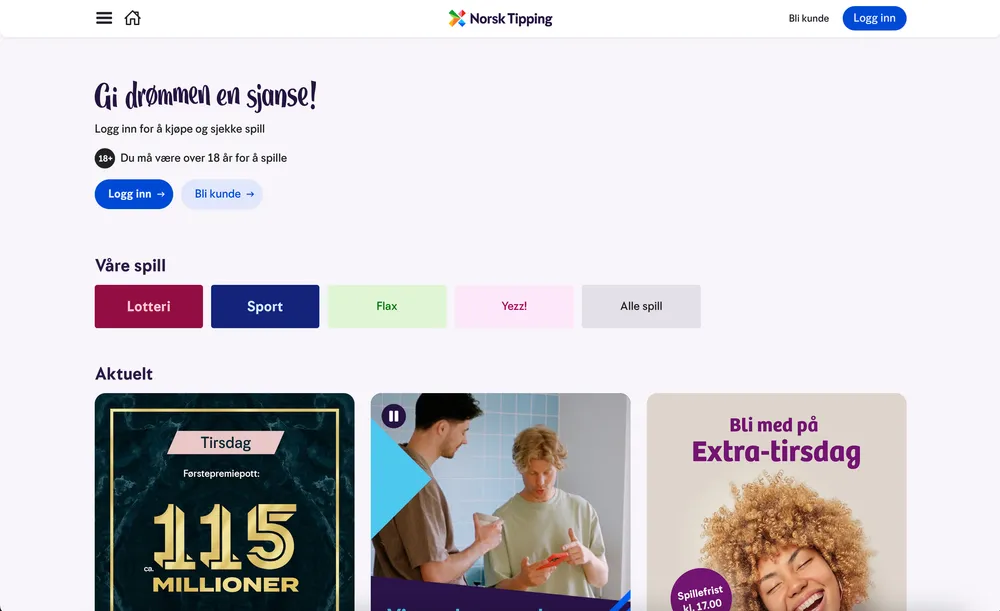Pause the video in the Aktuelt card

coord(393,416)
